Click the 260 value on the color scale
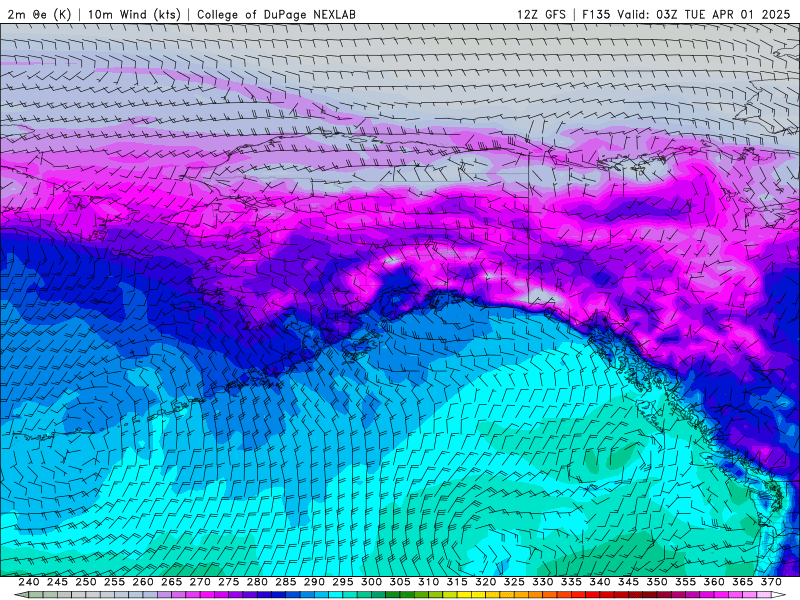Viewport: 800px width, 600px height. pyautogui.click(x=143, y=582)
